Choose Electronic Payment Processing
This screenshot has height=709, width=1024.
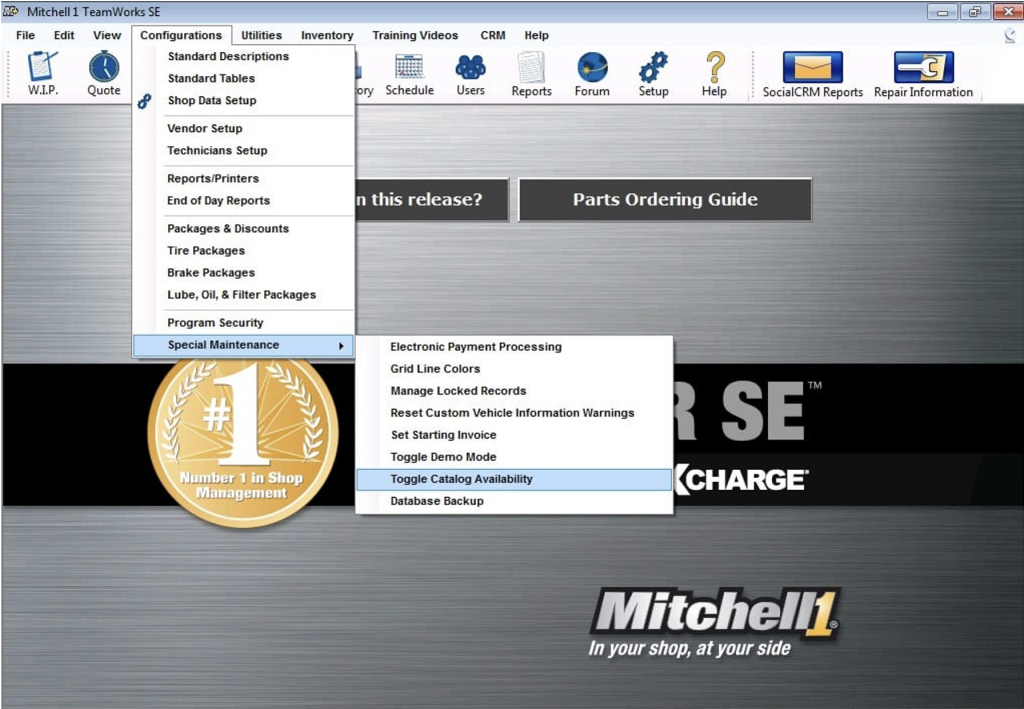point(514,347)
